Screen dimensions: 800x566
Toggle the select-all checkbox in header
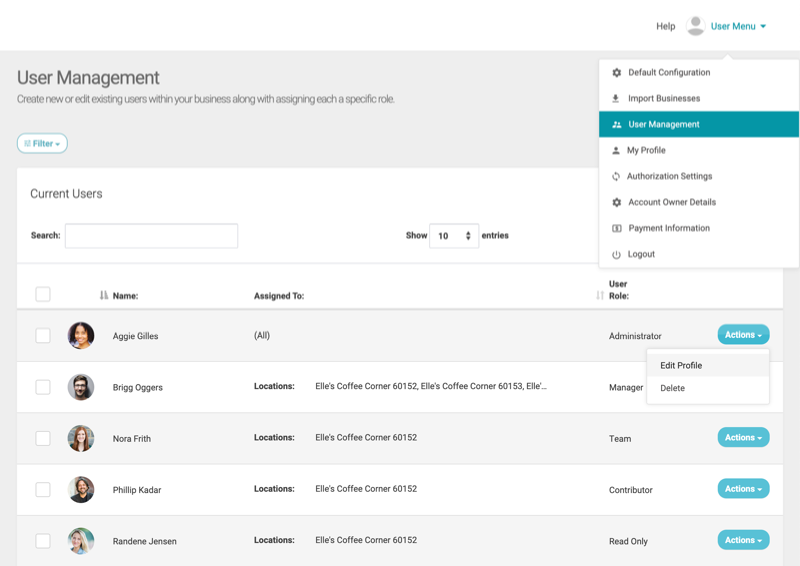[x=43, y=294]
